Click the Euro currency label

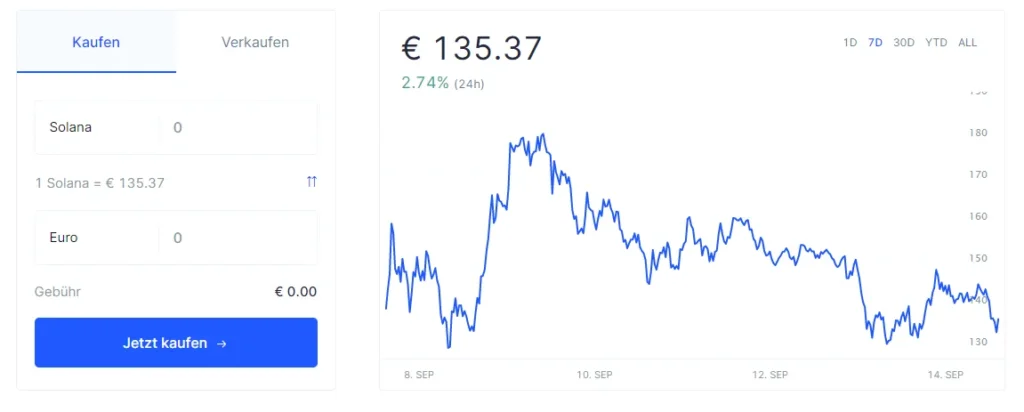coord(63,238)
